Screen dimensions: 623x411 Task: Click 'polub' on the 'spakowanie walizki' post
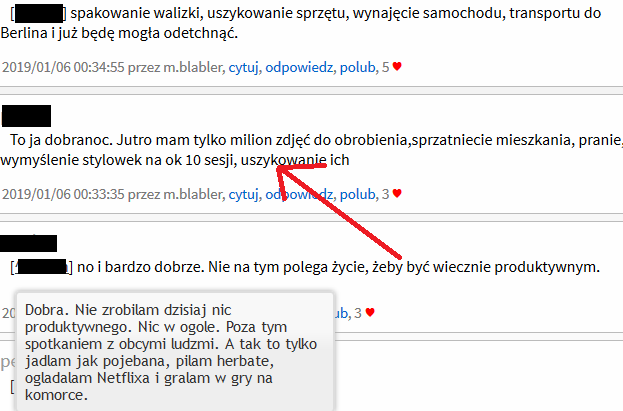(357, 67)
